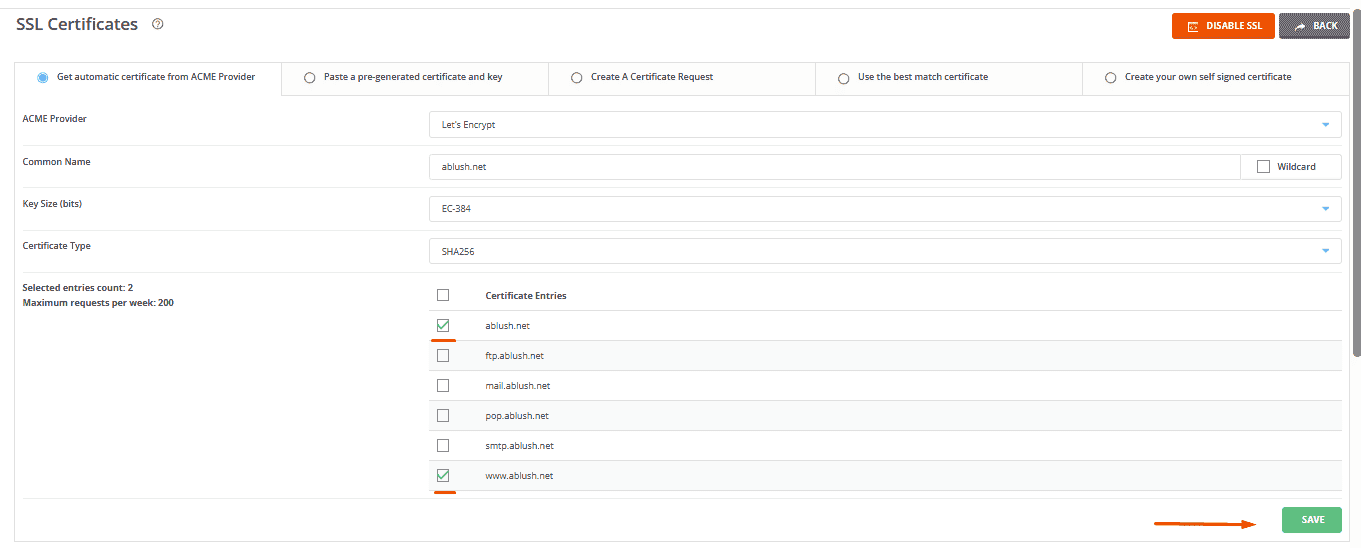Enable the pop.ablush.net entry checkbox
Screen dimensions: 1361x548
[443, 415]
